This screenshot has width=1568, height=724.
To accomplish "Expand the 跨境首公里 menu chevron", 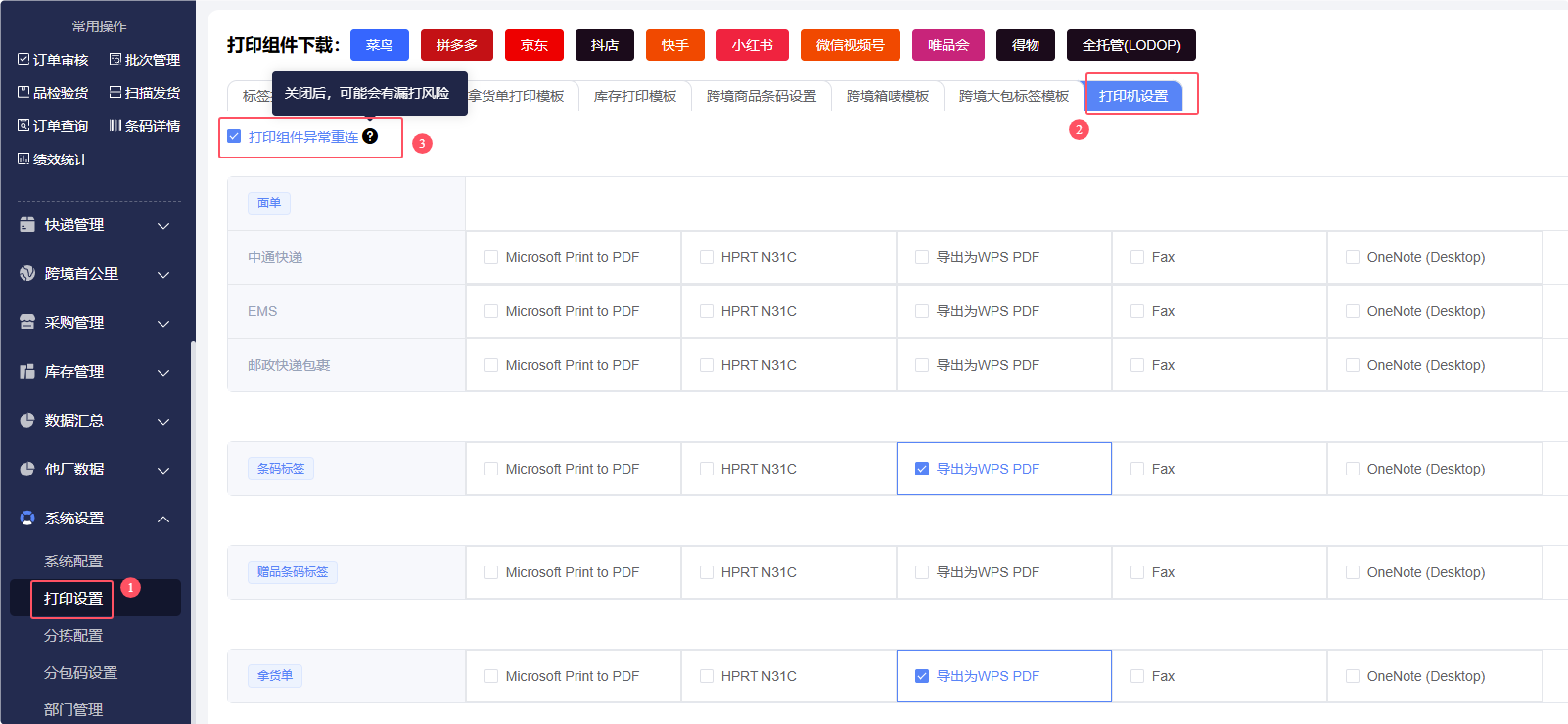I will click(x=163, y=275).
